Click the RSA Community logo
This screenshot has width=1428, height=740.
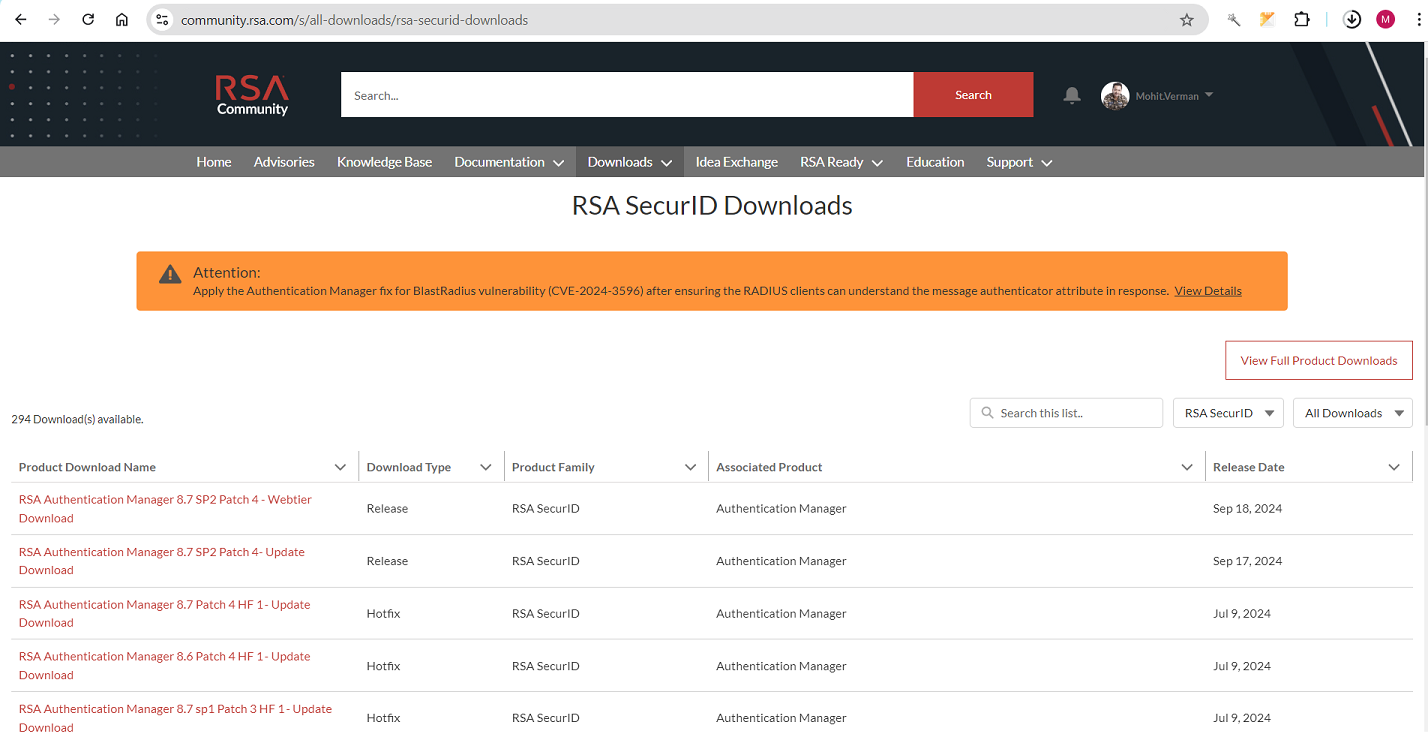click(251, 94)
